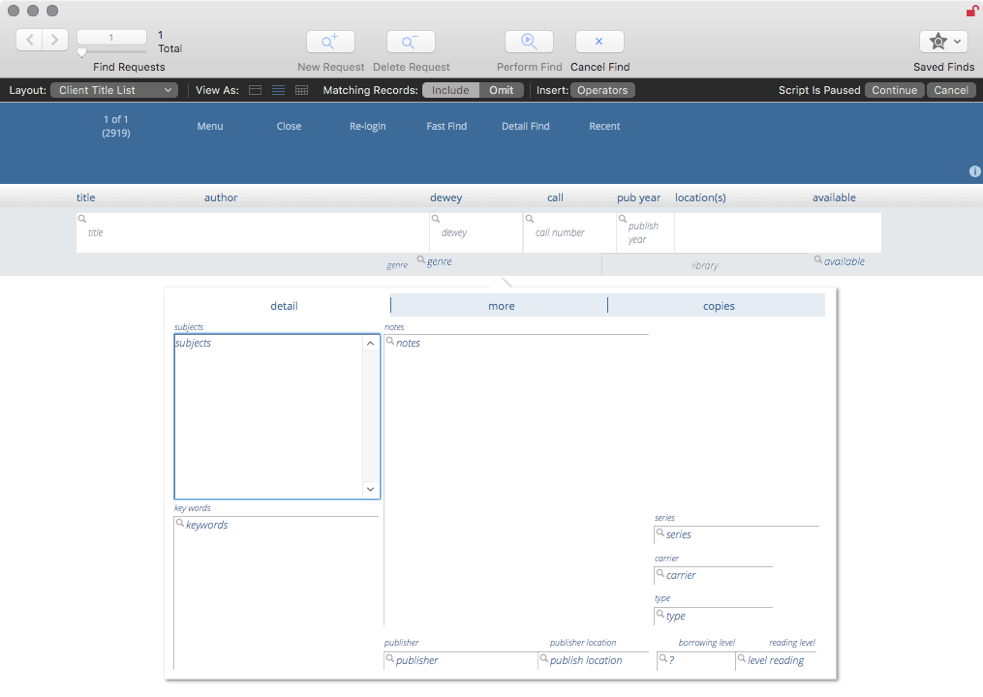The width and height of the screenshot is (983, 697).
Task: Click the Cancel Find X icon
Action: click(599, 42)
